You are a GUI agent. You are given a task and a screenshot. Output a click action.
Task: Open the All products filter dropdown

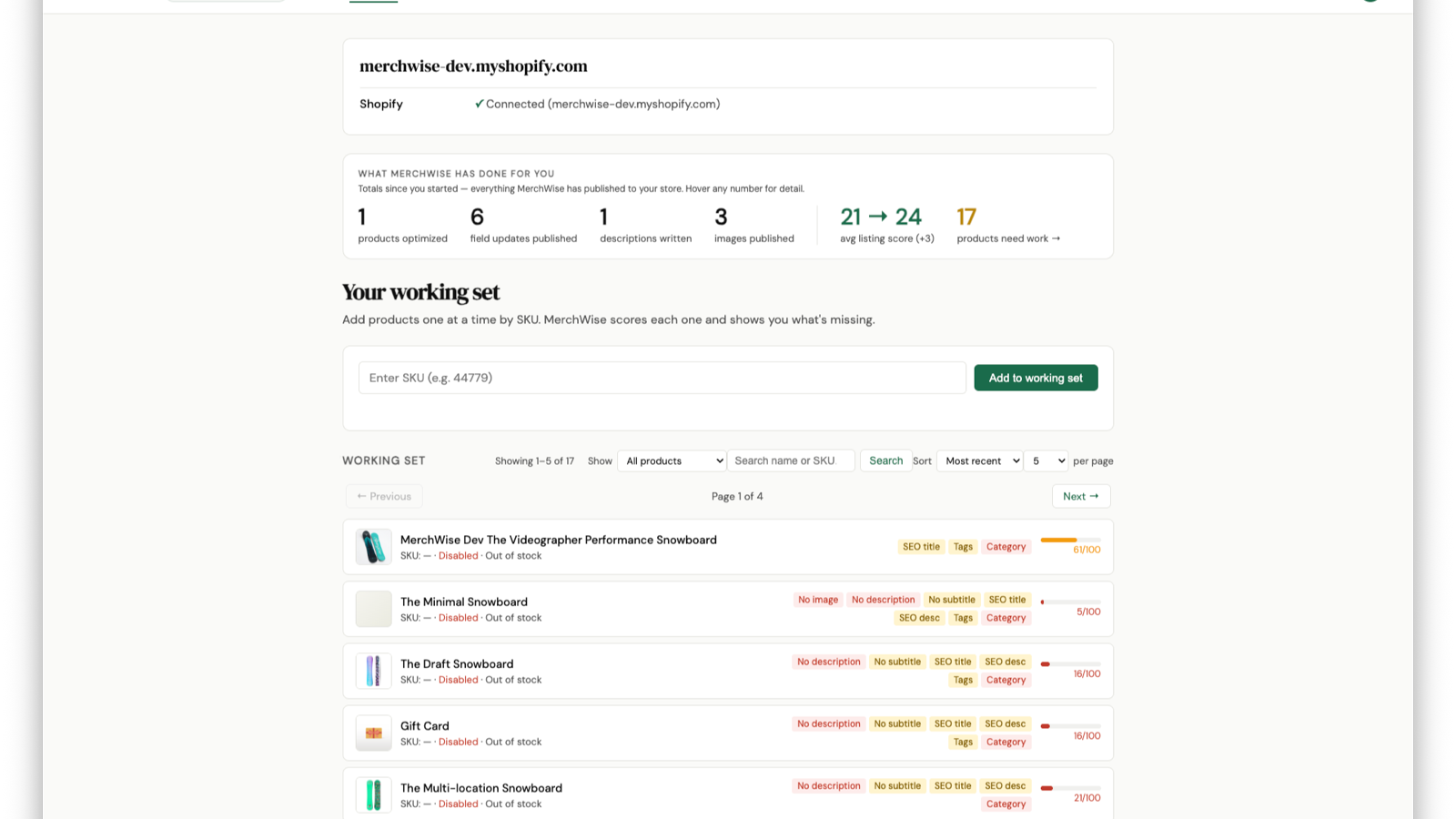click(672, 461)
